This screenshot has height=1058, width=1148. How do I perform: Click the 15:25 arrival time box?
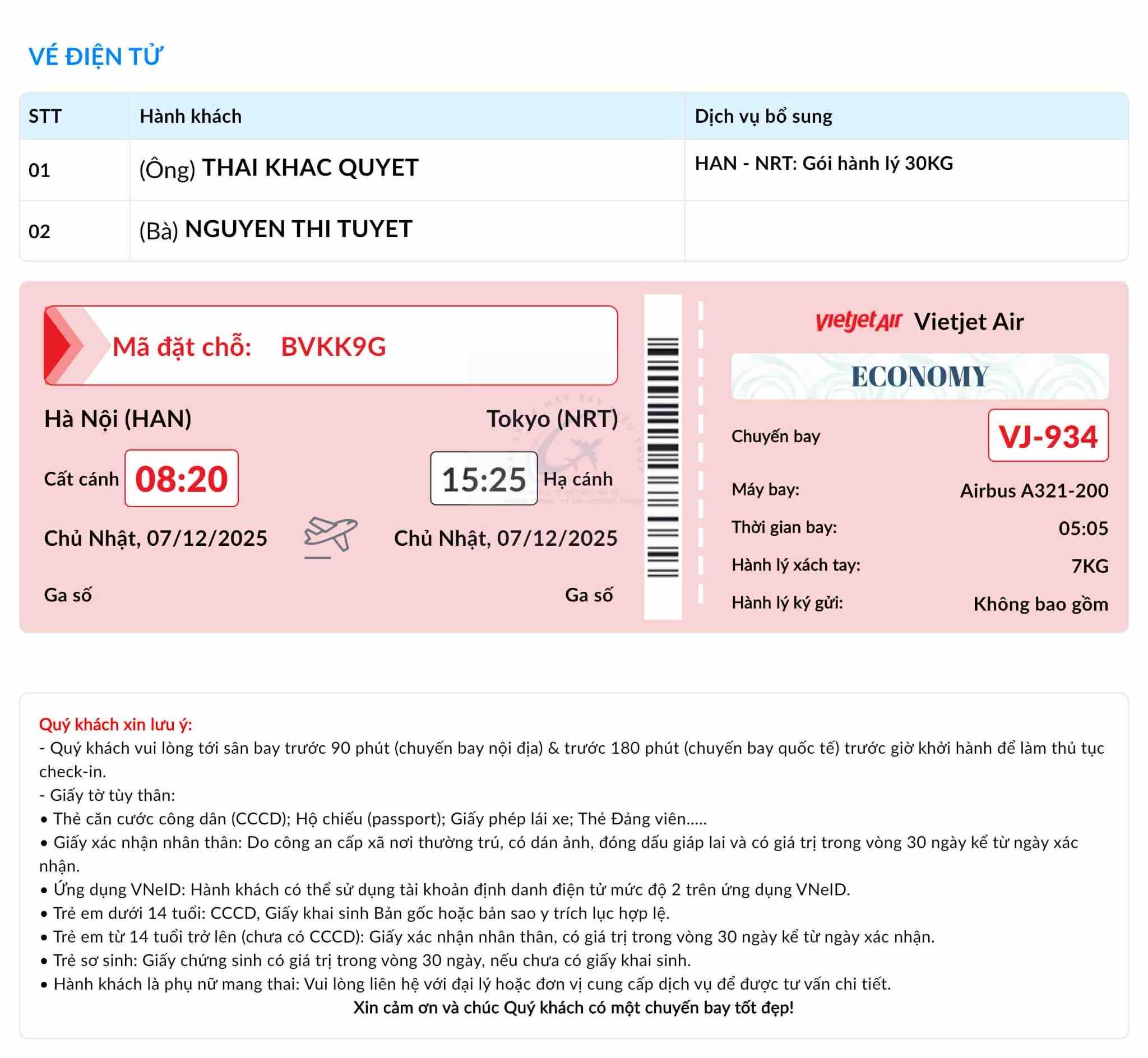click(483, 479)
